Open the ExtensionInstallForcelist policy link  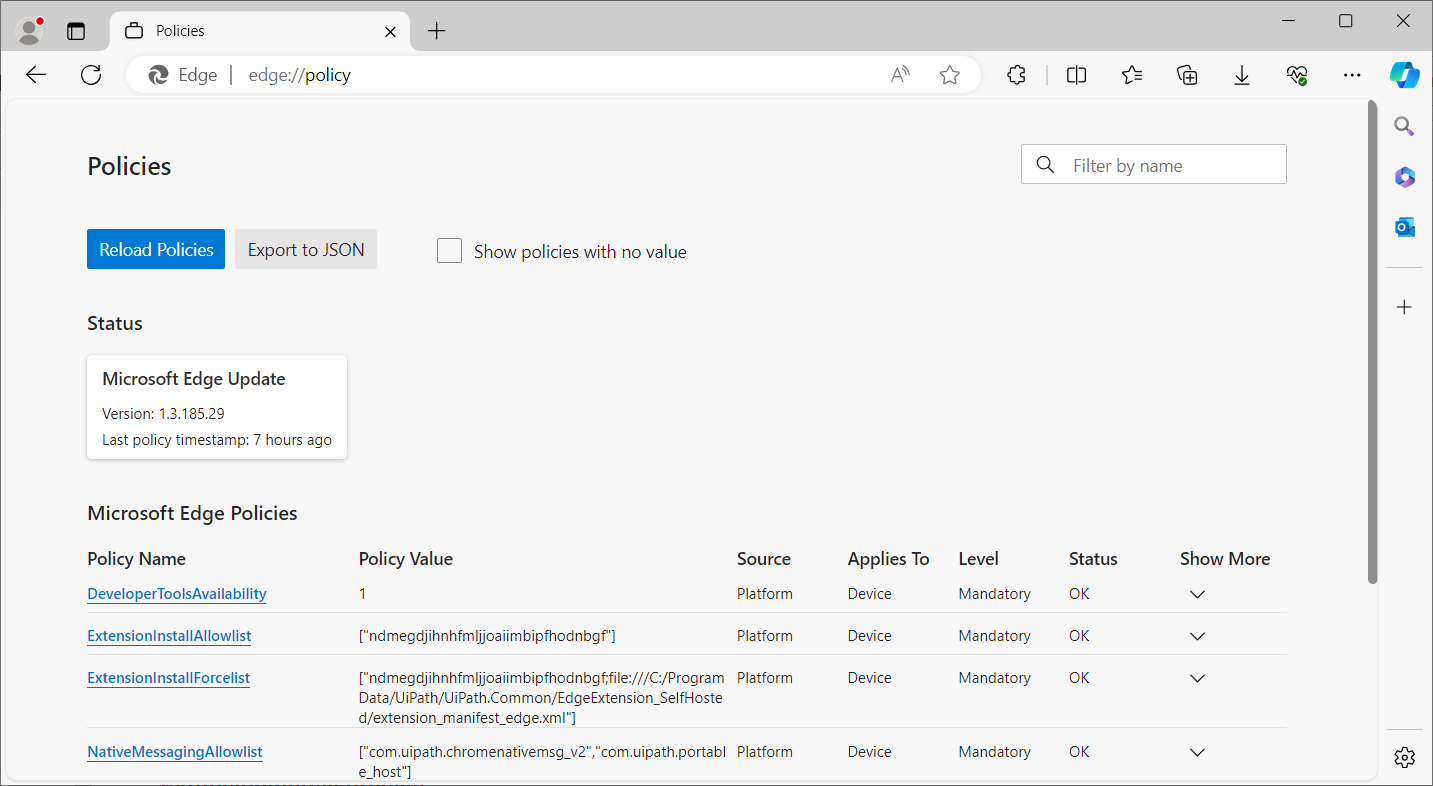[x=168, y=678]
